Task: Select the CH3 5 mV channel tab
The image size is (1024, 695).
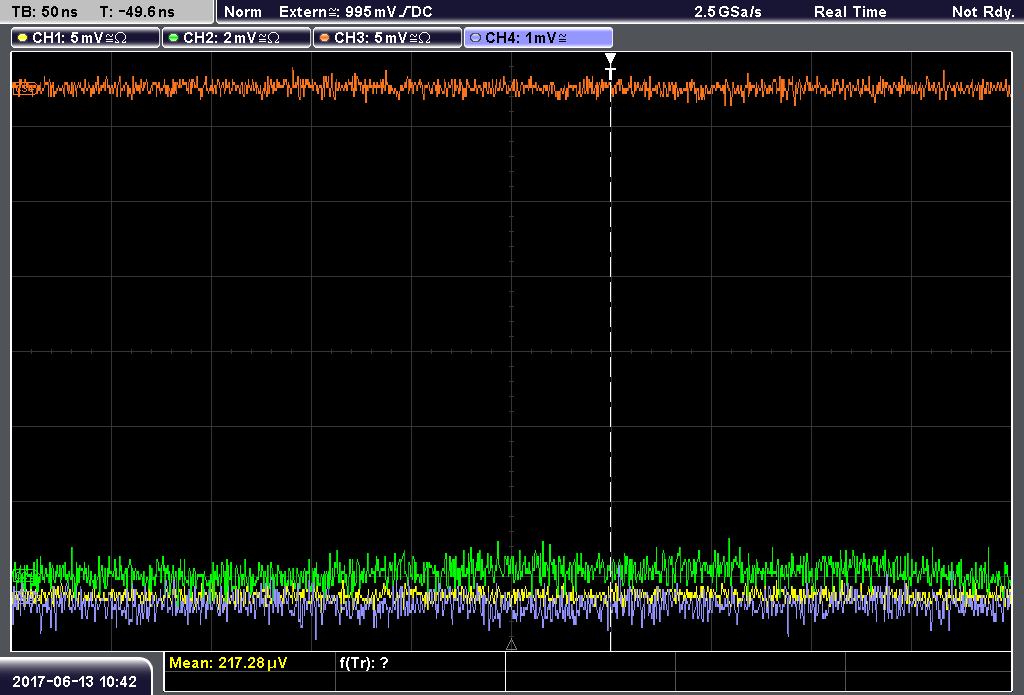Action: click(x=387, y=38)
